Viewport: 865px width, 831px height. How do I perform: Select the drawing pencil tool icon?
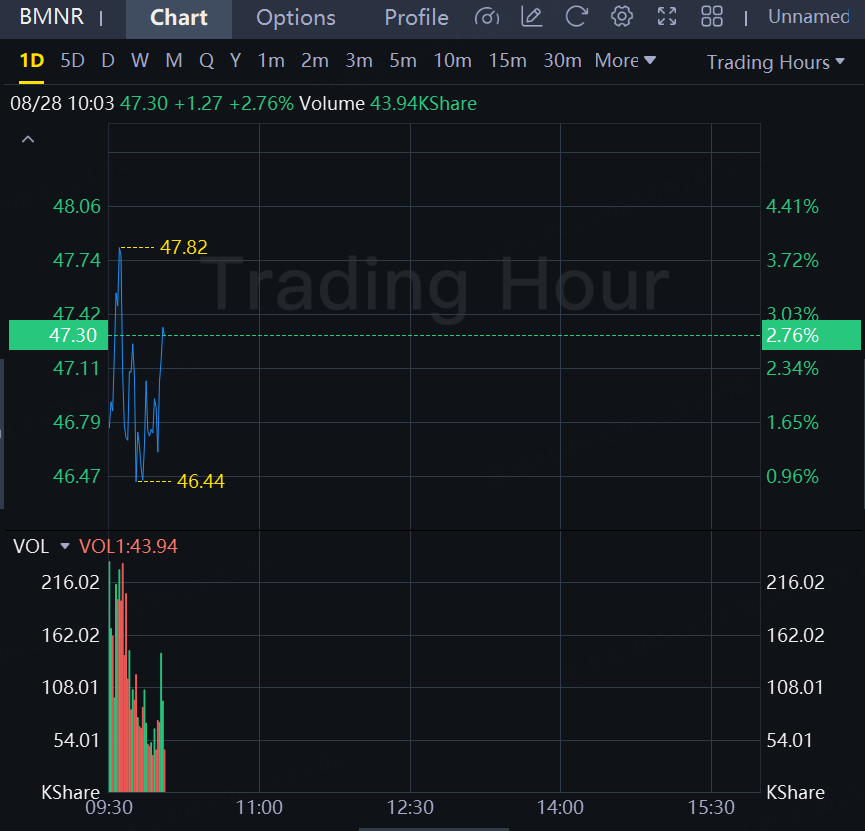(x=532, y=17)
